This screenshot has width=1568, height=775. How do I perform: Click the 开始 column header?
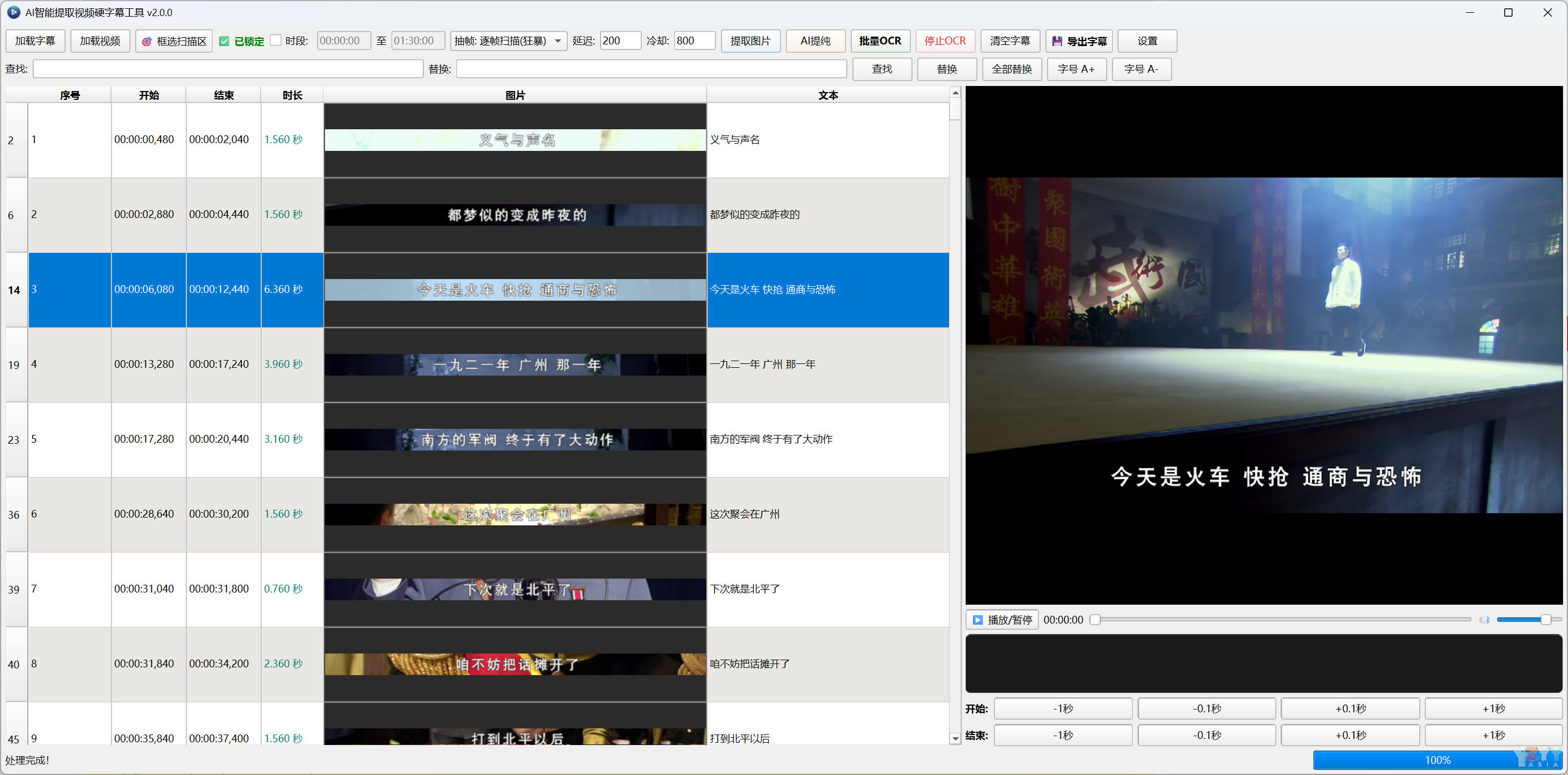[x=149, y=95]
